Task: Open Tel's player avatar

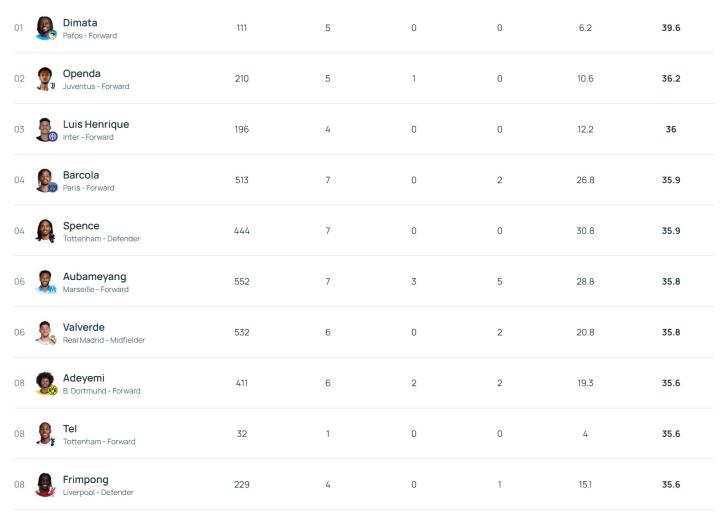Action: tap(45, 434)
